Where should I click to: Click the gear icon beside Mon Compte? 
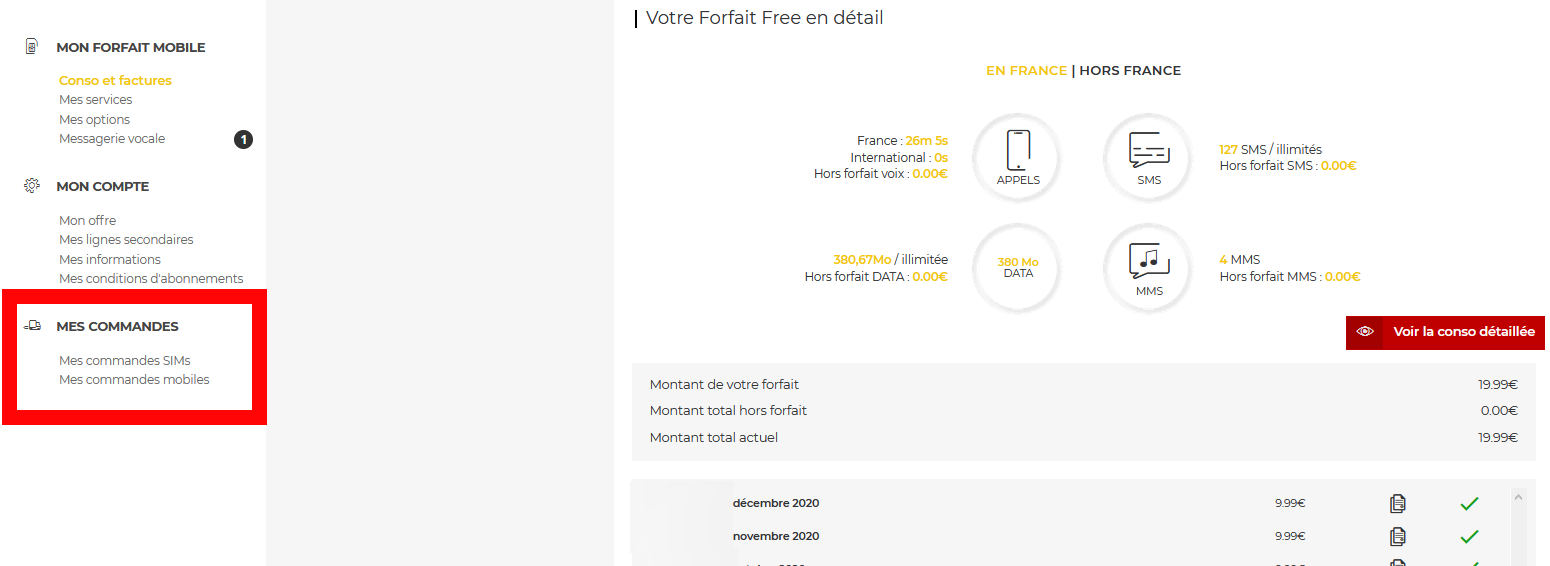click(32, 186)
